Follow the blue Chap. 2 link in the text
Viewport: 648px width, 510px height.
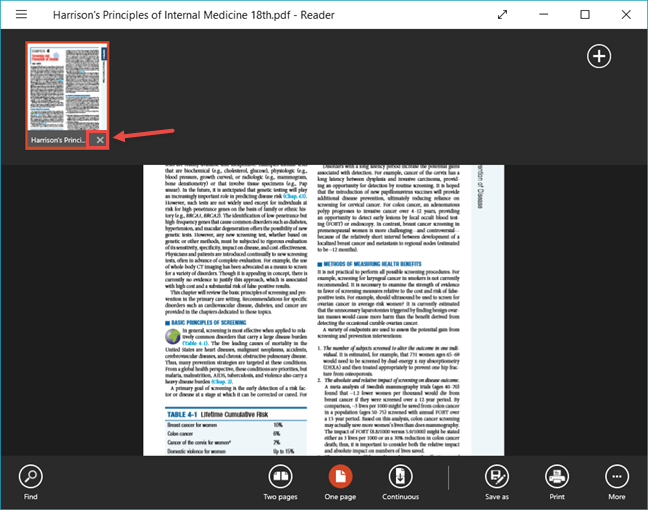point(222,381)
